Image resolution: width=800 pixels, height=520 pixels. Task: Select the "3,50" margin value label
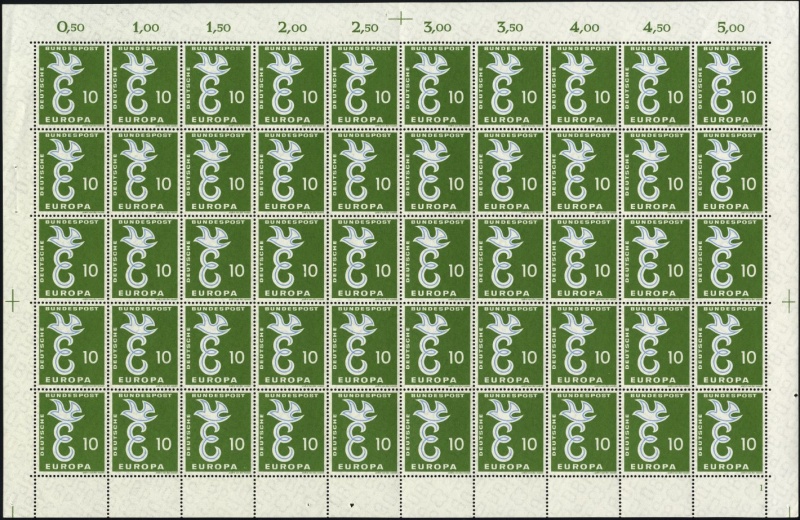click(x=512, y=21)
